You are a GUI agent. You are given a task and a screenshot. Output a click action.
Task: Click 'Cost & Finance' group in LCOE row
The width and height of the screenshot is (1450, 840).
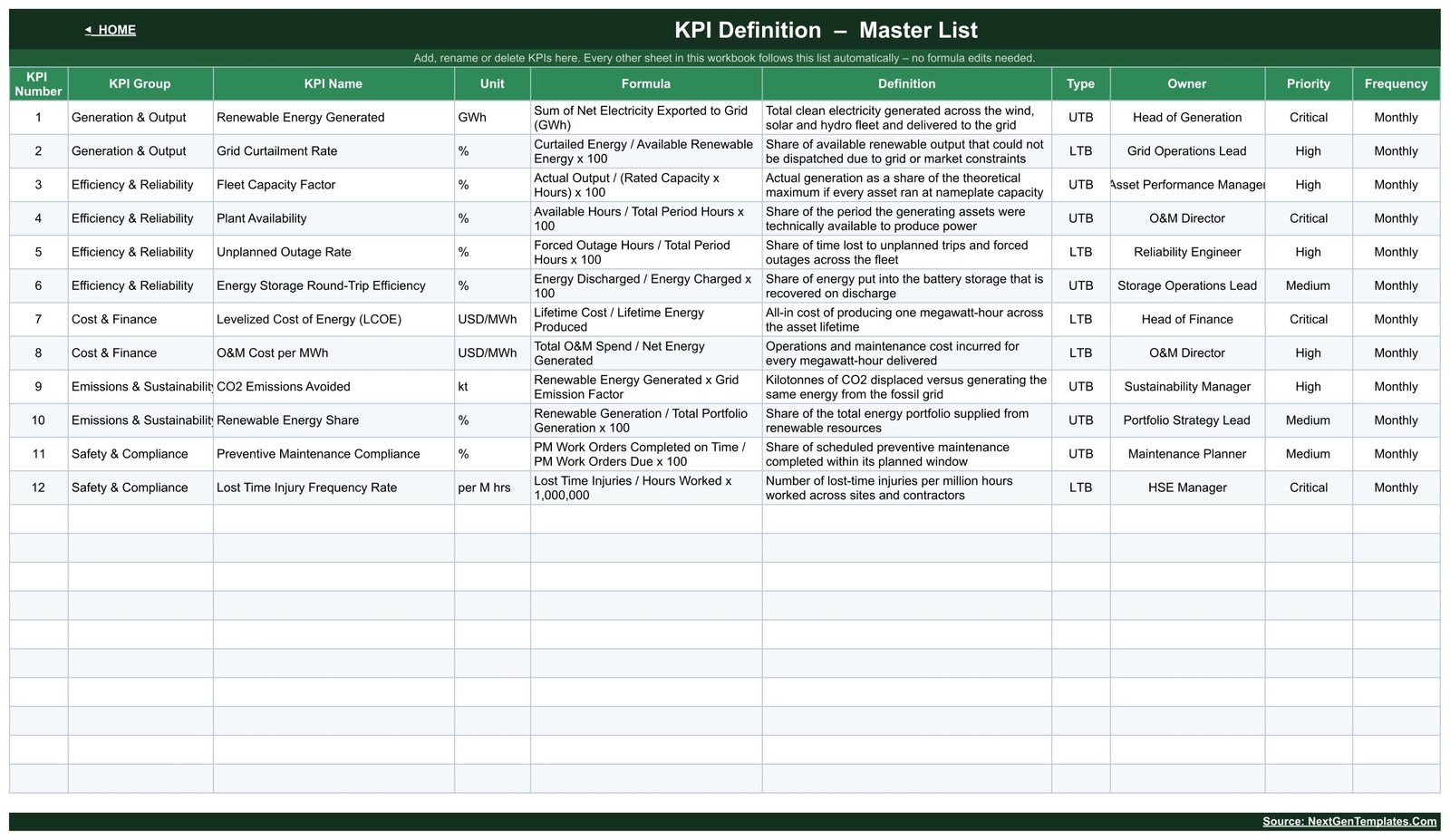pyautogui.click(x=140, y=319)
